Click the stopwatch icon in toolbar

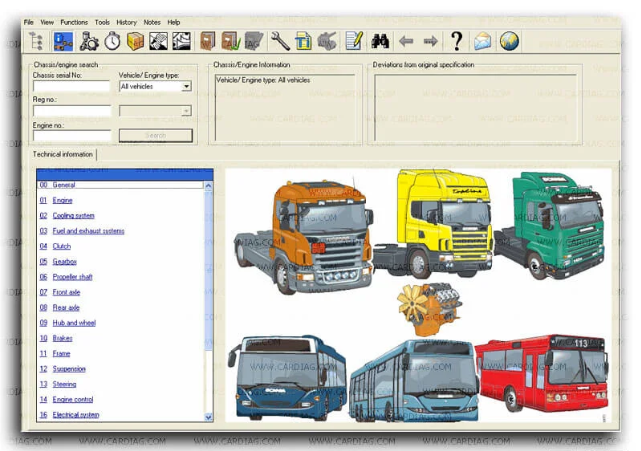pyautogui.click(x=113, y=41)
